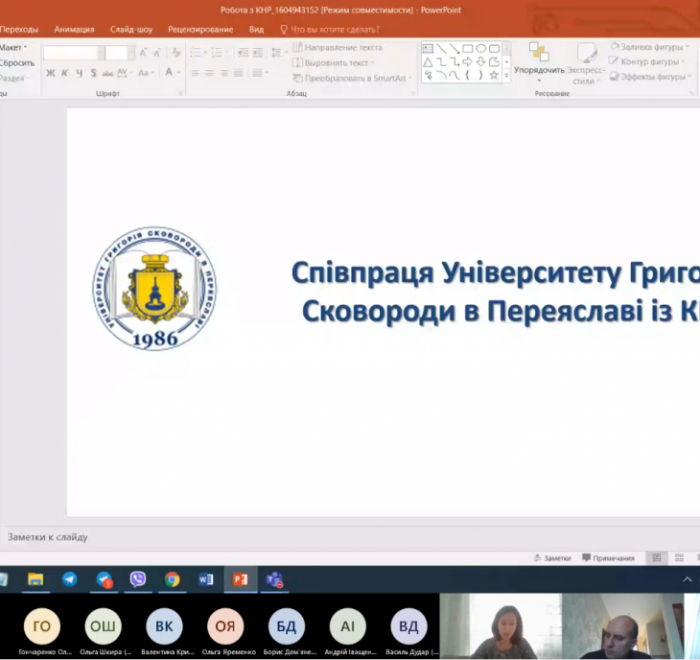Select the rounded rectangle shape
Viewport: 700px width, 660px height.
click(494, 48)
